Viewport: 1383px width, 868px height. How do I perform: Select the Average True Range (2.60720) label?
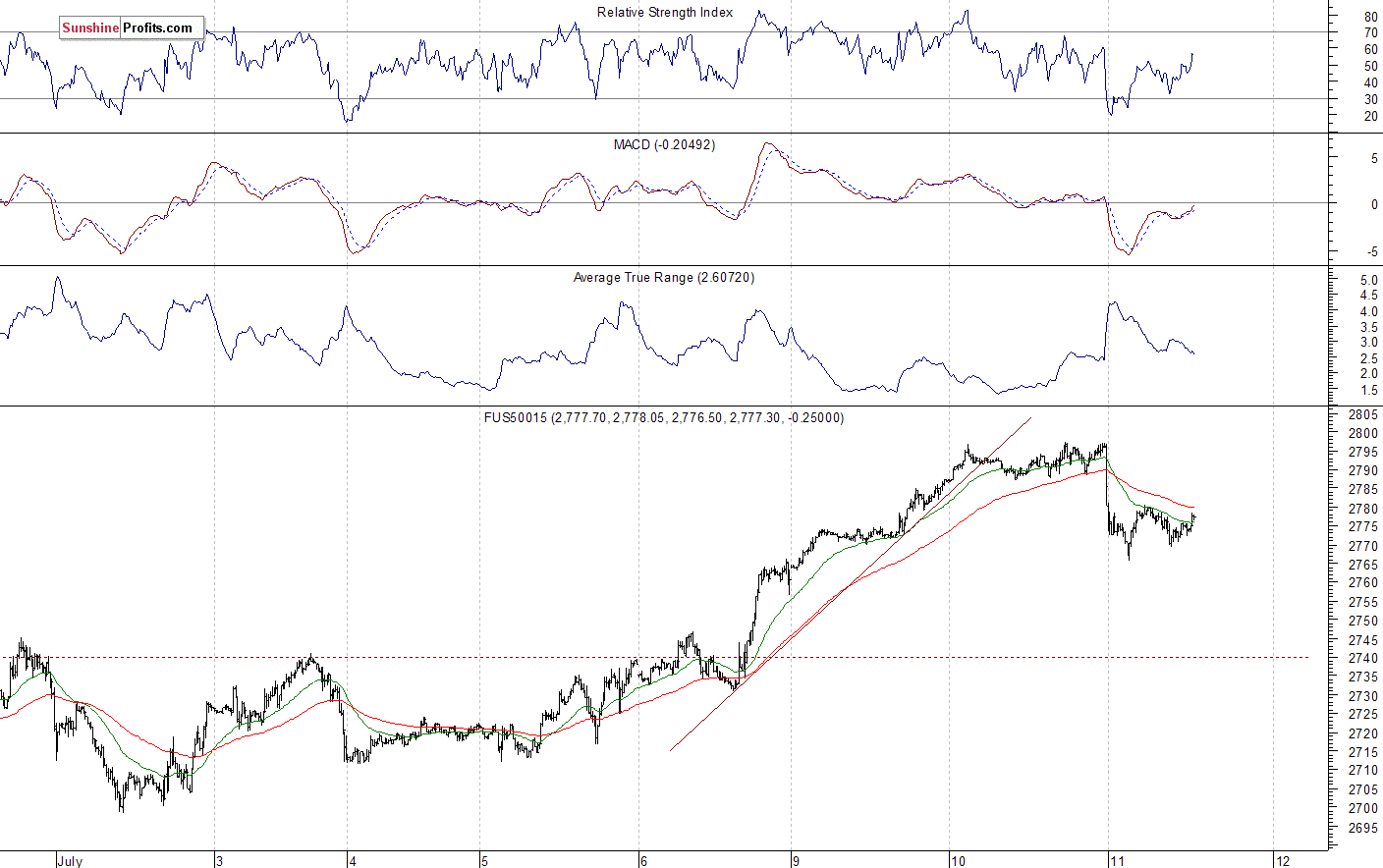click(x=664, y=278)
